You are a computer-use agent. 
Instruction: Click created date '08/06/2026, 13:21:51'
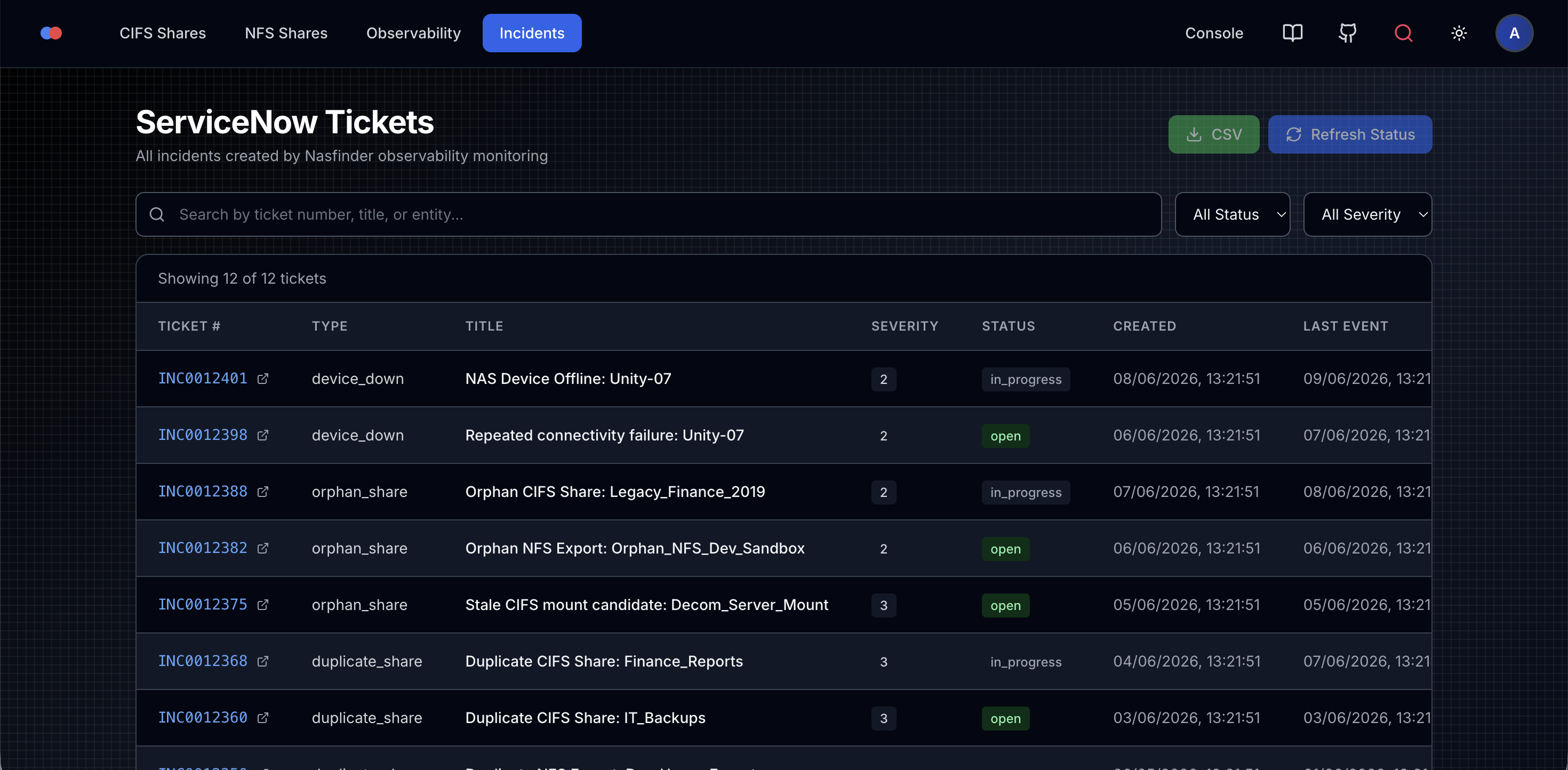[x=1186, y=379]
